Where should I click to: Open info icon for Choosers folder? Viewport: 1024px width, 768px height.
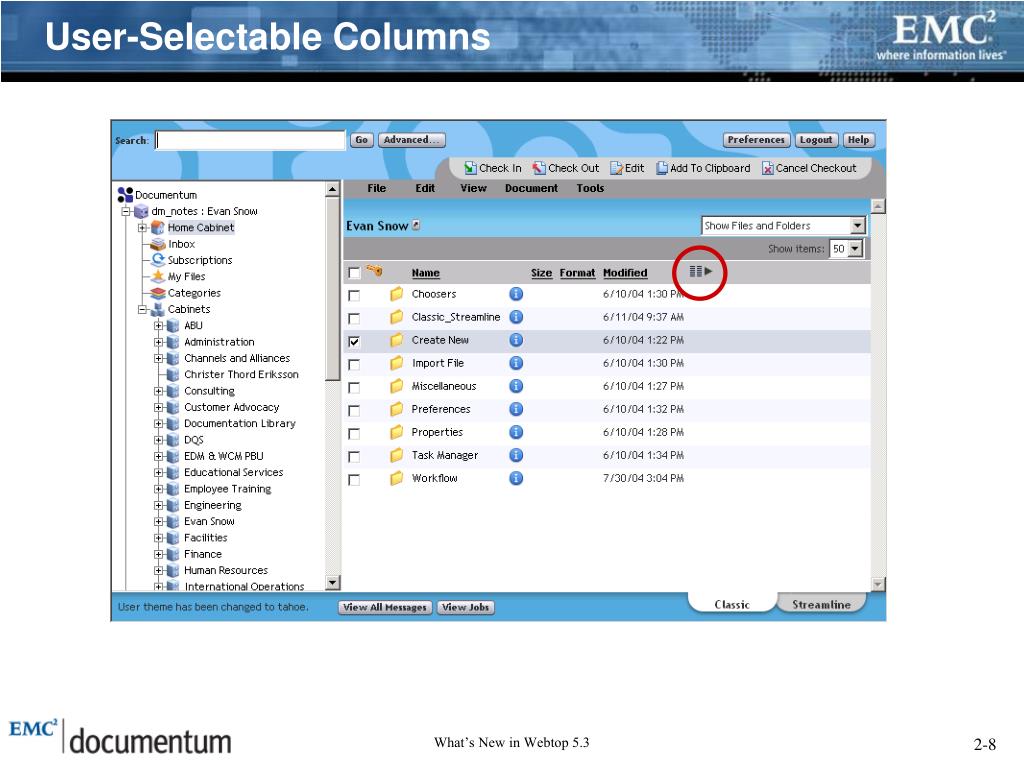516,294
